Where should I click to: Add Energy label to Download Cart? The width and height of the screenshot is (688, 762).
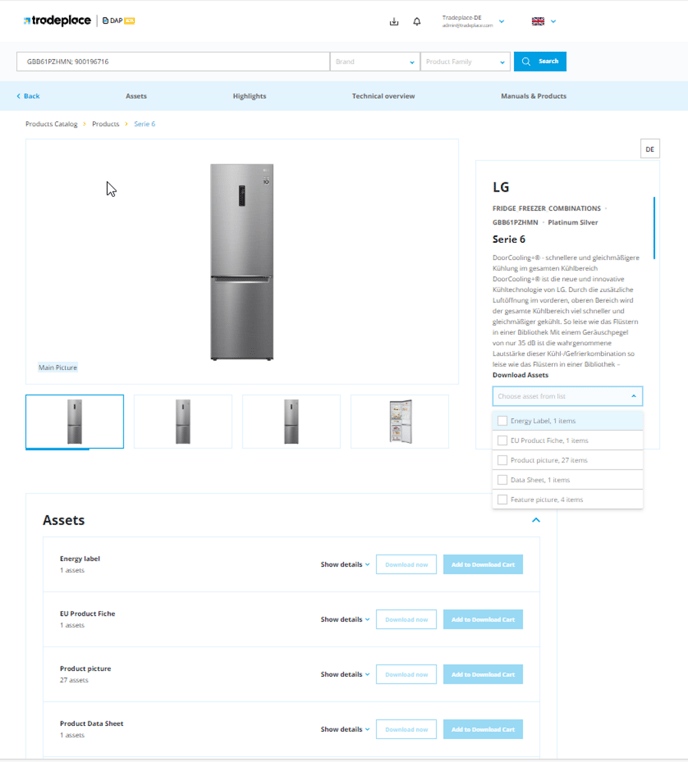pyautogui.click(x=483, y=564)
